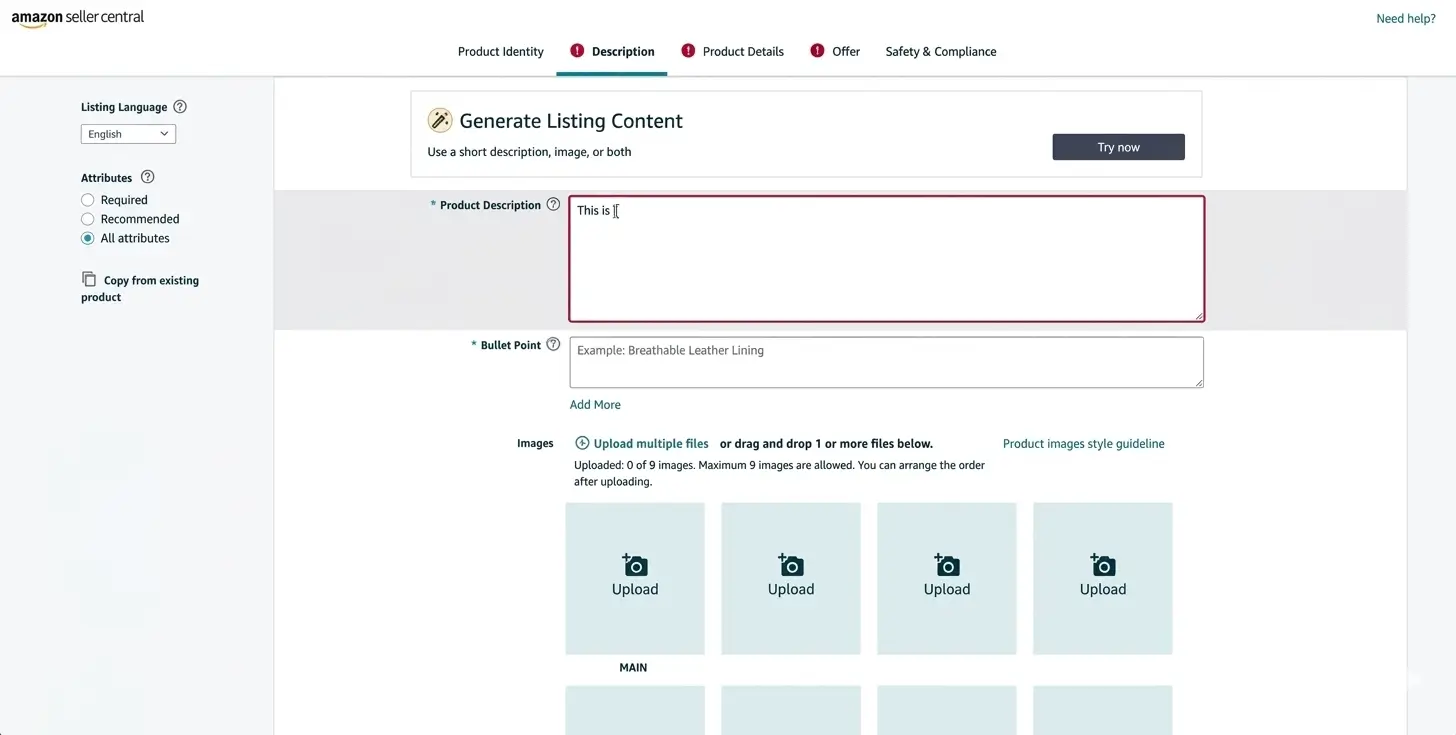Click the copy icon for existing product
The image size is (1456, 735).
tap(89, 279)
